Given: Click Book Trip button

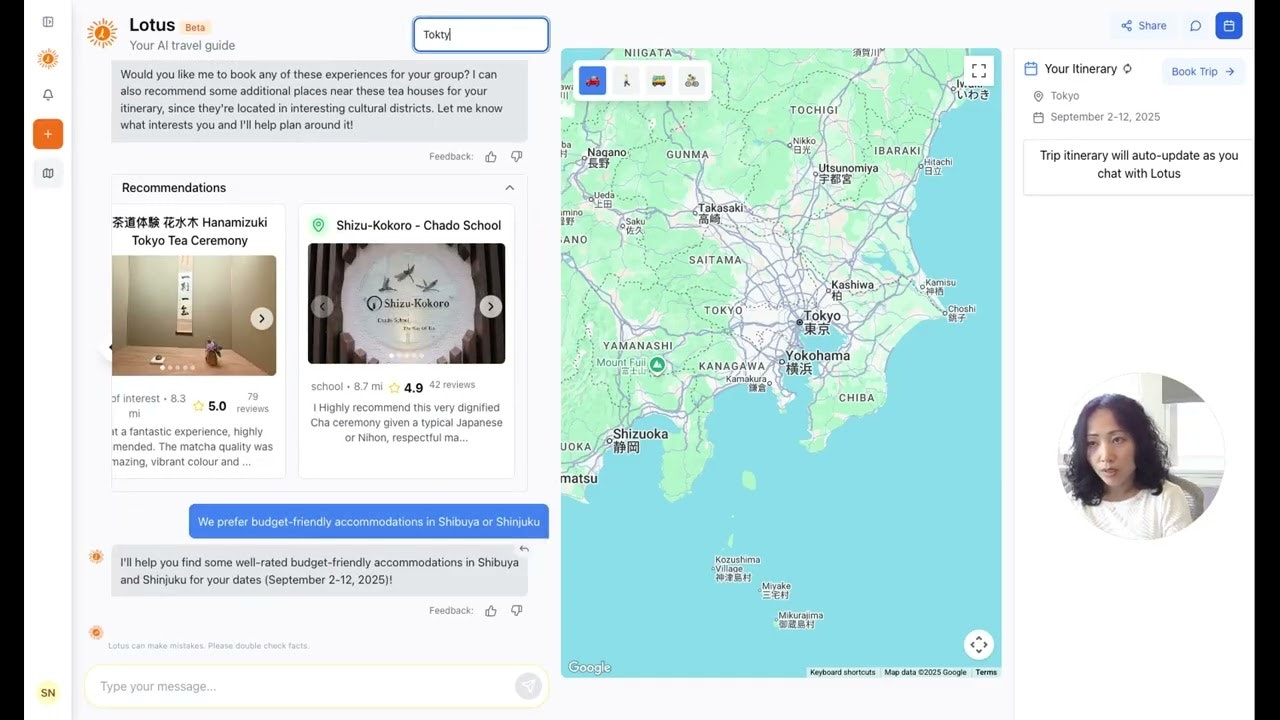Looking at the screenshot, I should pyautogui.click(x=1203, y=72).
